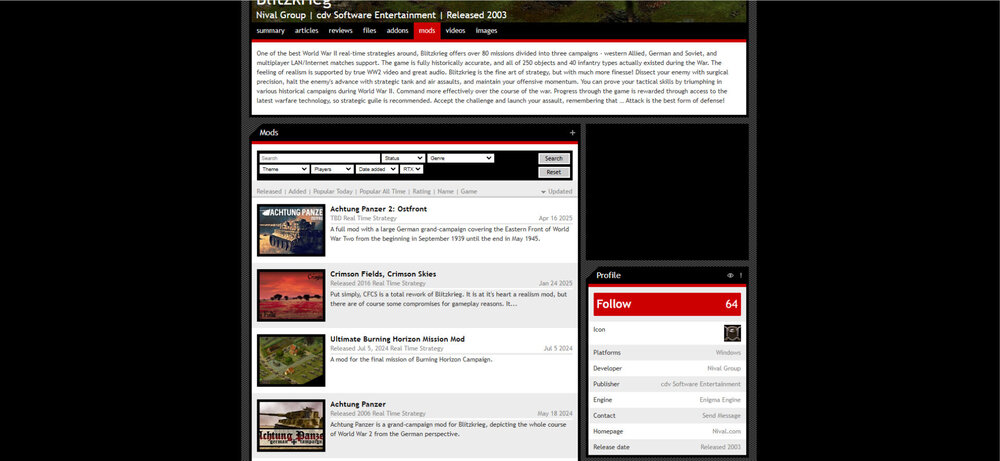Select the active mods tab
The image size is (1000, 461).
click(x=427, y=31)
